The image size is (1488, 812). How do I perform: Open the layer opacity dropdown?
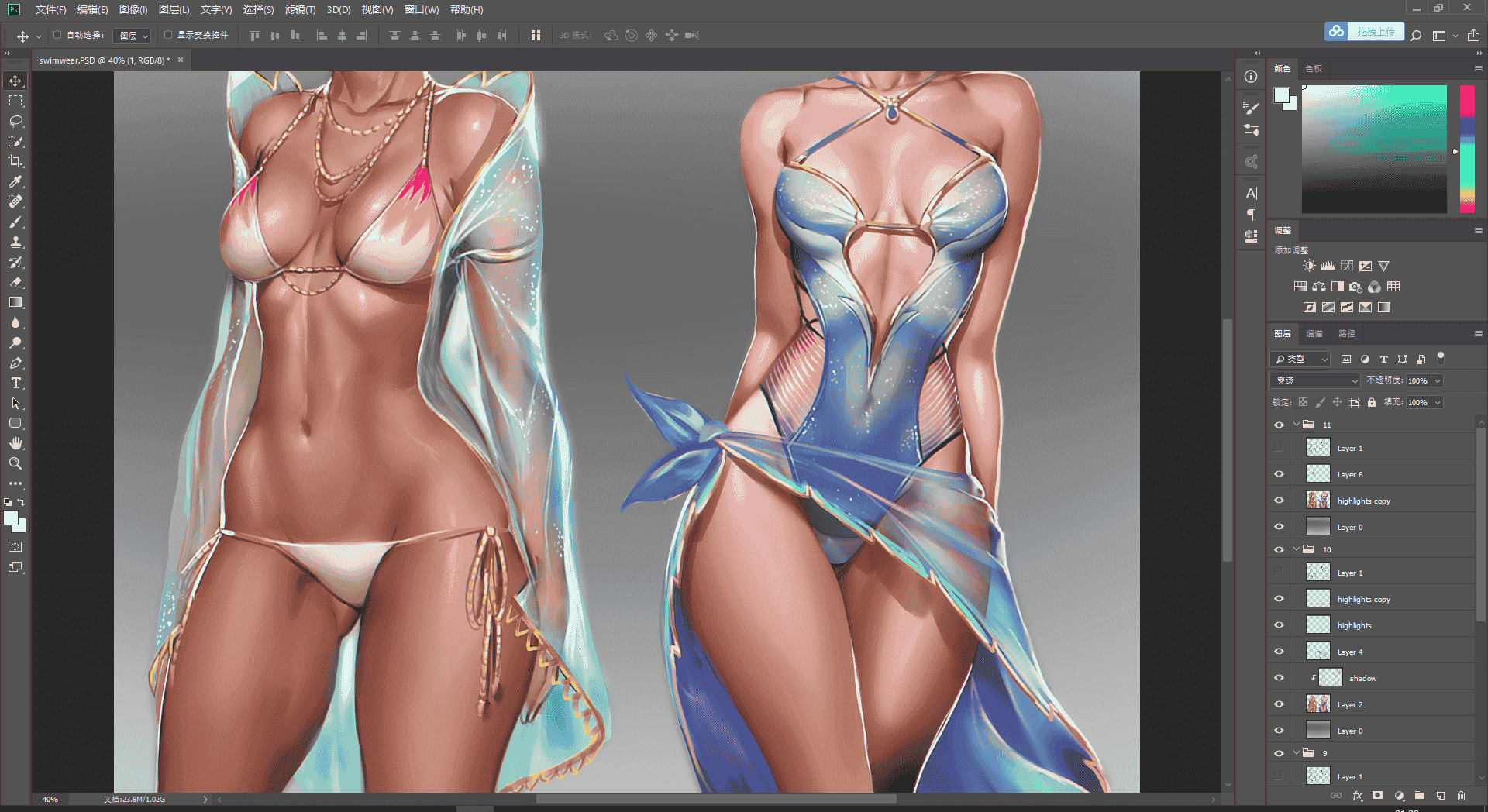pos(1438,380)
